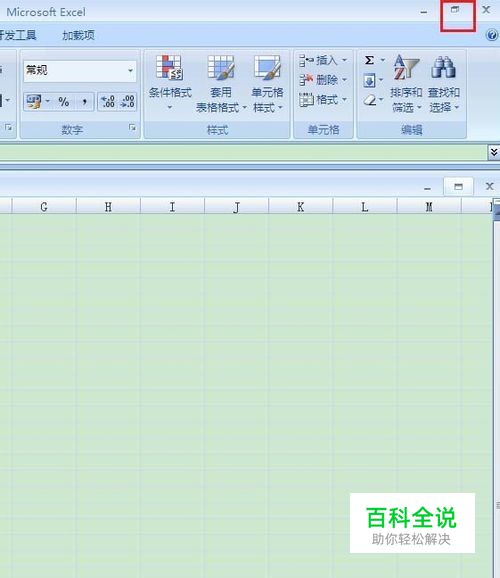
Task: Apply comma style number format
Action: (85, 102)
